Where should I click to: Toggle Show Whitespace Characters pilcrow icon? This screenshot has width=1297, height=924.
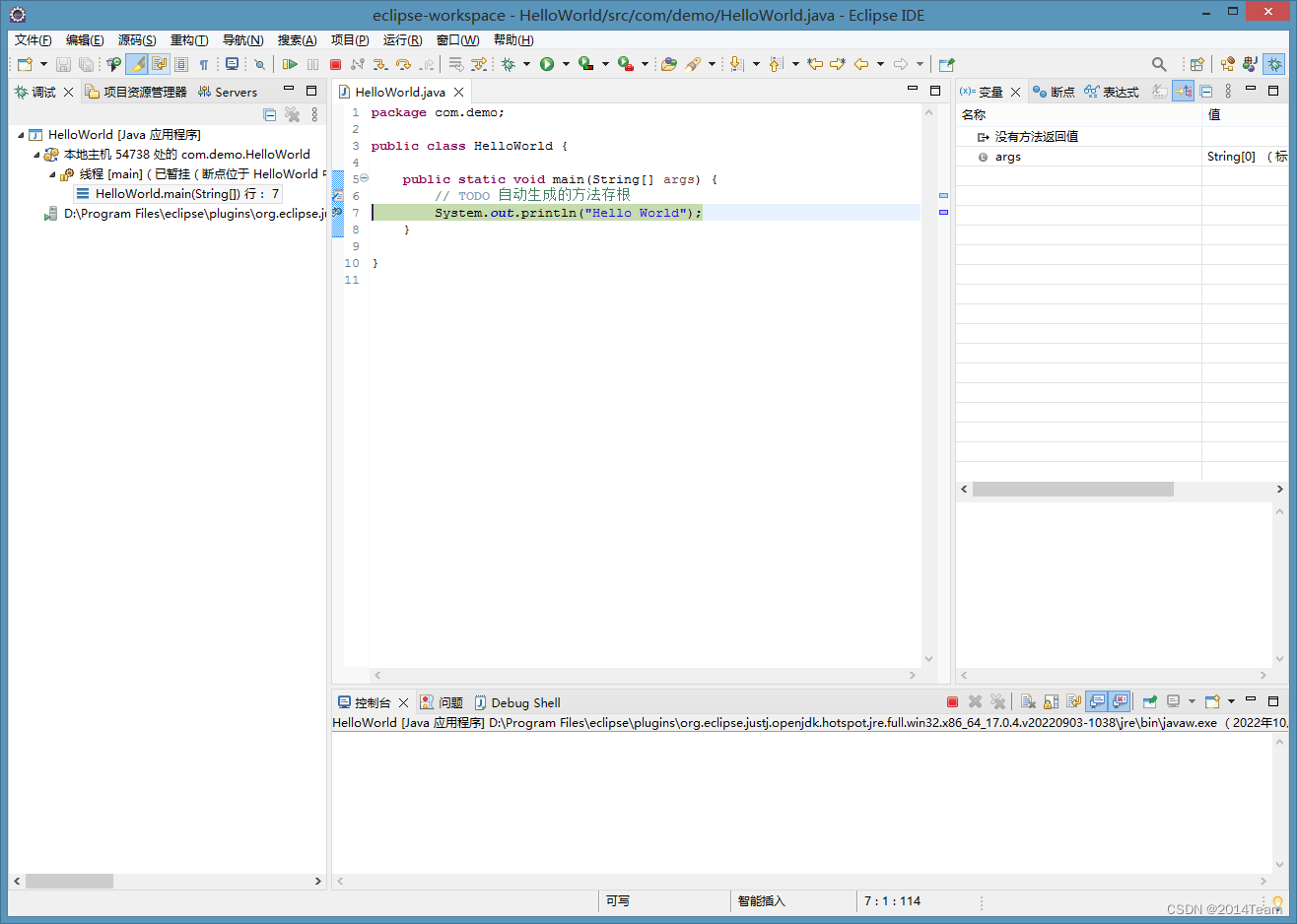coord(204,64)
